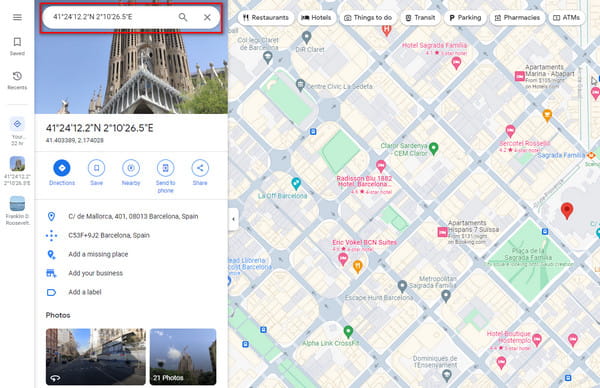This screenshot has width=600, height=388.
Task: Click the Directions button
Action: click(x=62, y=173)
